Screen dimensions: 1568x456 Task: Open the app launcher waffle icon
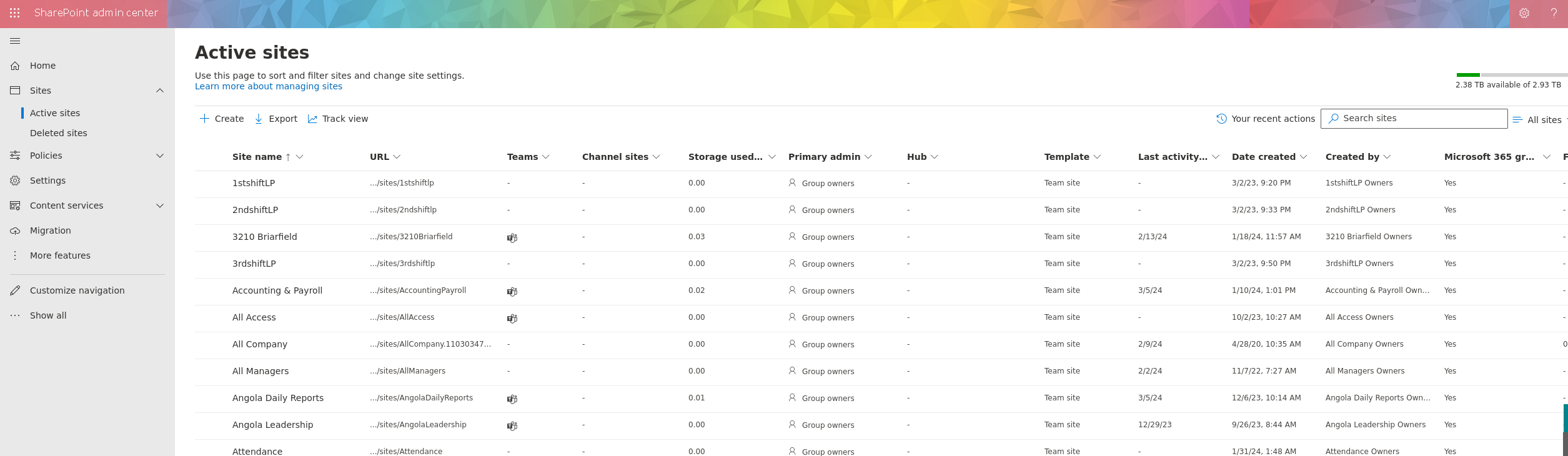pyautogui.click(x=15, y=13)
